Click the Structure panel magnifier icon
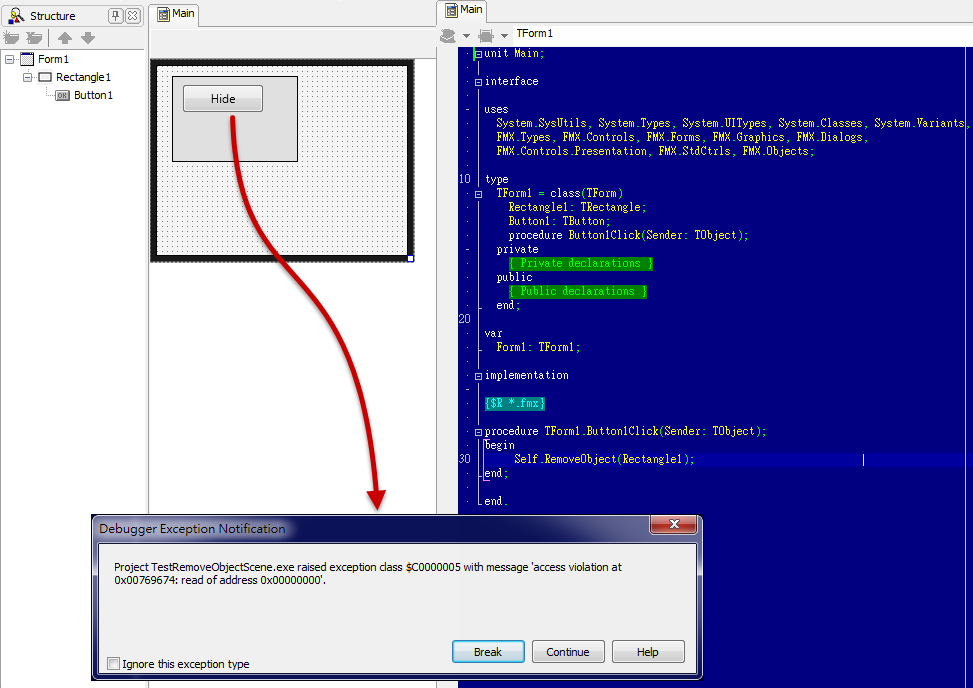The width and height of the screenshot is (973, 688). tap(16, 16)
